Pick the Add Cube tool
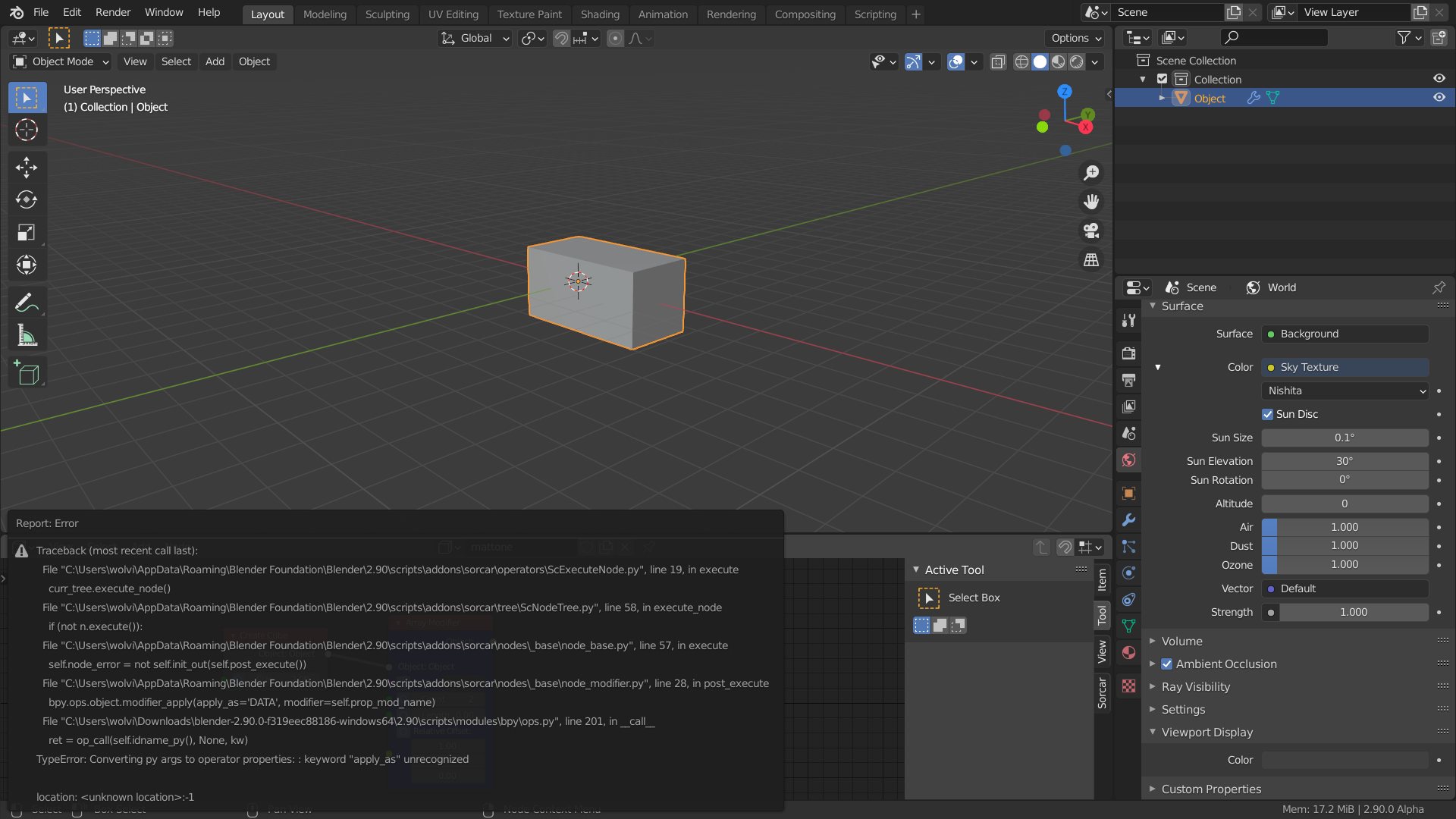 click(27, 372)
